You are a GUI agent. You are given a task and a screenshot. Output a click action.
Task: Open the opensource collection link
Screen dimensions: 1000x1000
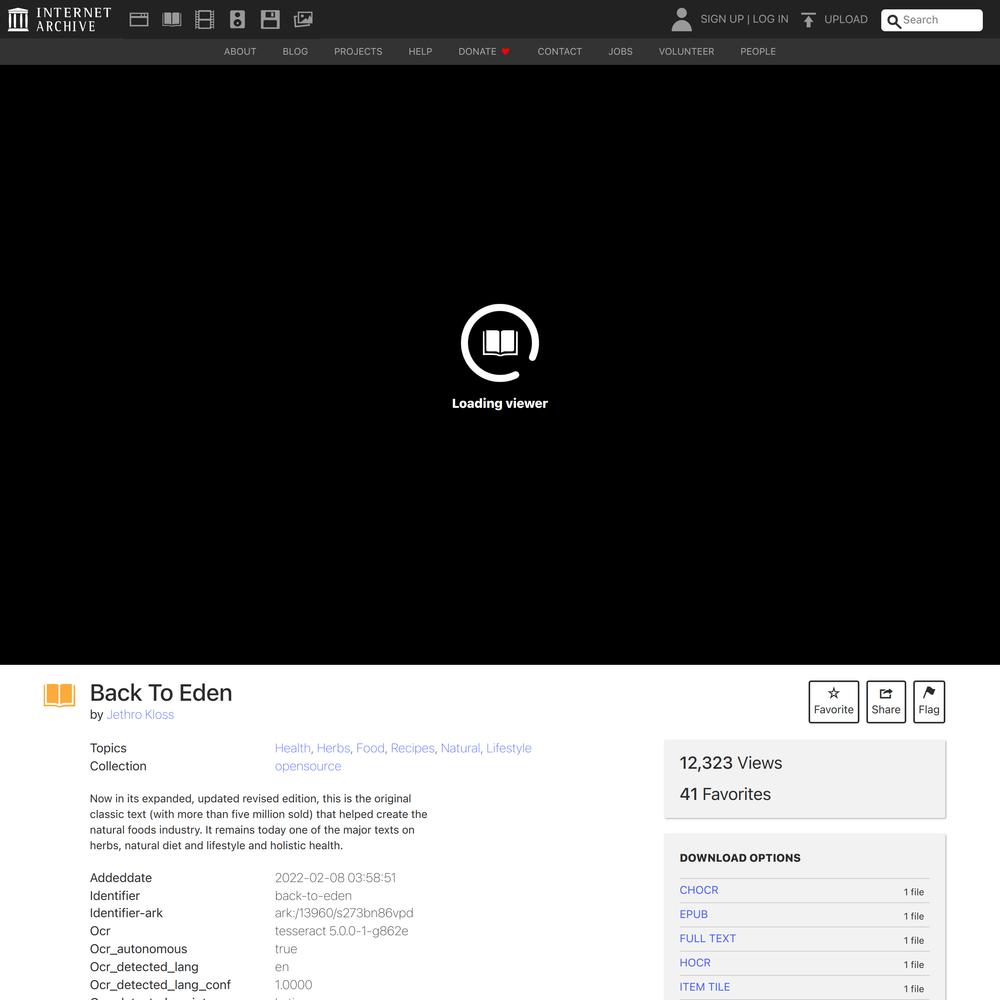(308, 766)
